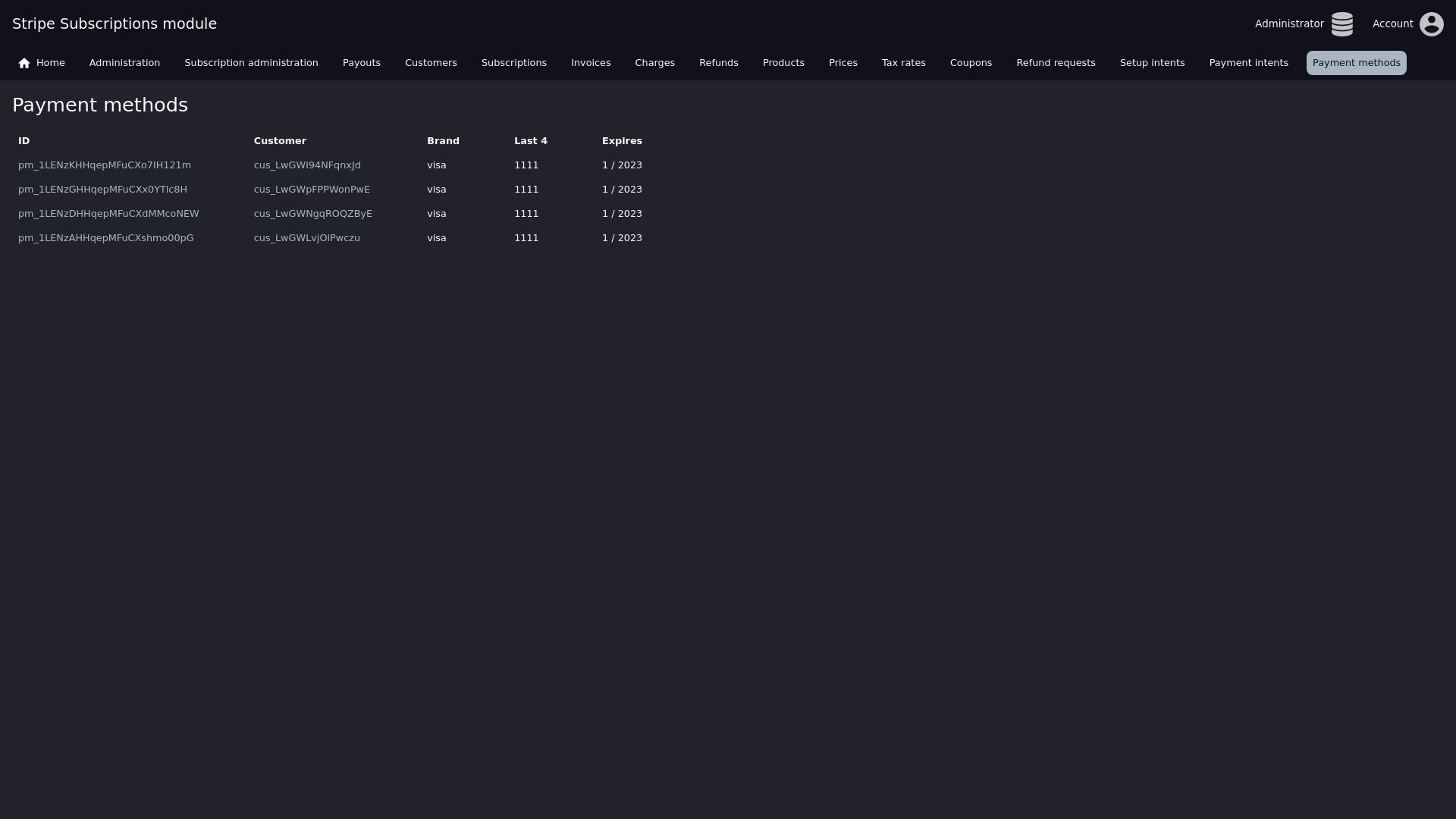
Task: Open customer cus_LwGWpFPPWonPwE link
Action: click(x=312, y=190)
